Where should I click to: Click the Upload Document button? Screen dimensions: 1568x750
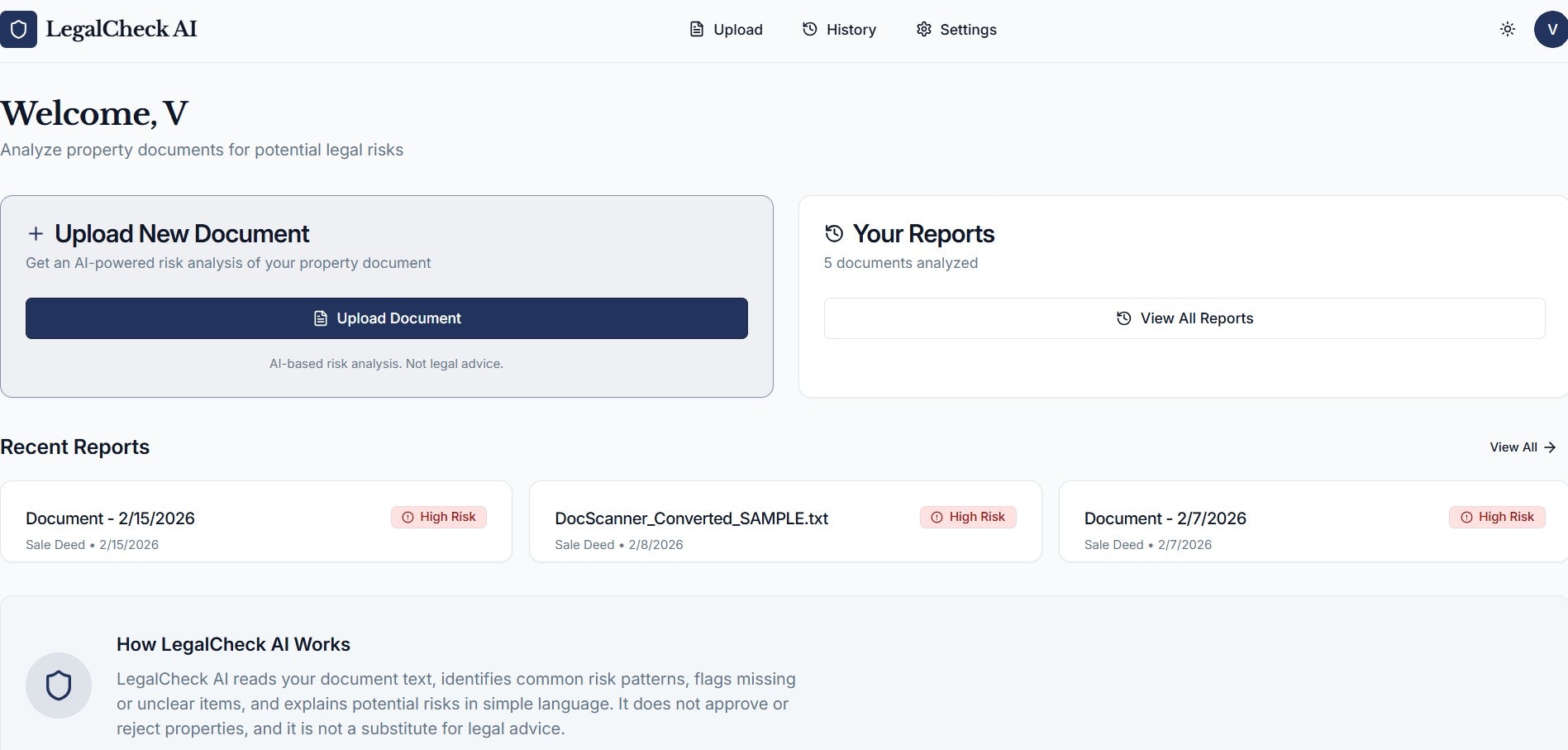click(386, 318)
